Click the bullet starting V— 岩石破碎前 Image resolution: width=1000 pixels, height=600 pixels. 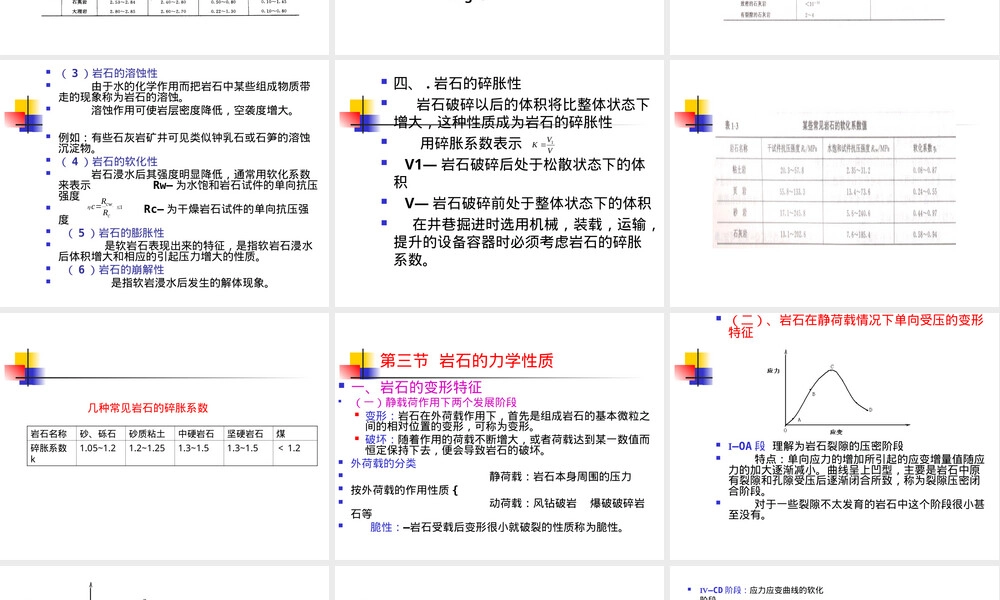(527, 203)
